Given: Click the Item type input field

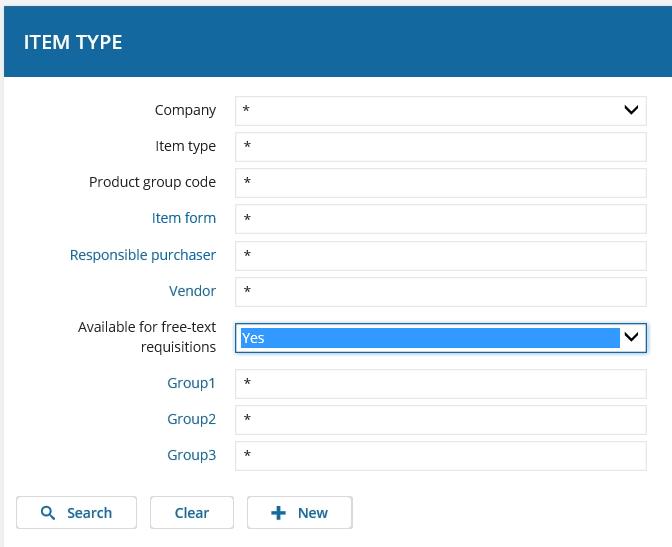Looking at the screenshot, I should tap(441, 147).
